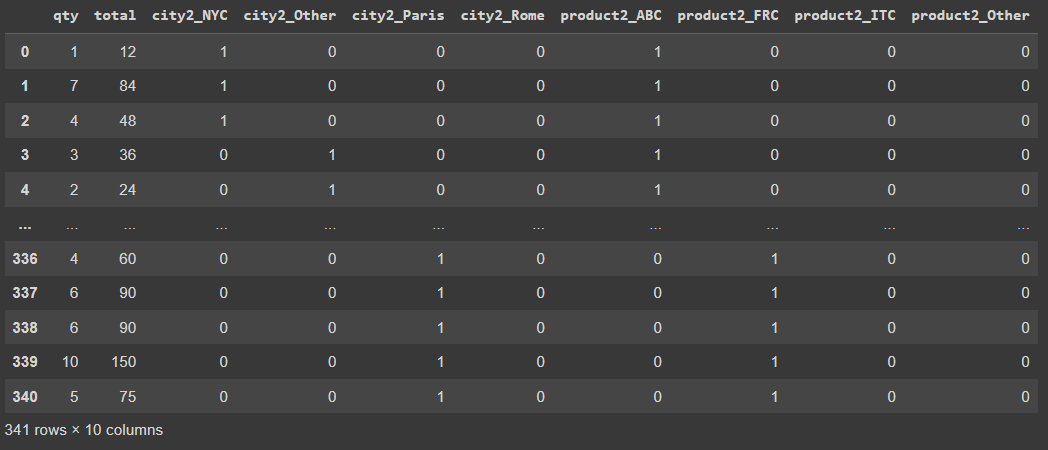1048x450 pixels.
Task: Click the product2_Other column header
Action: (x=970, y=16)
